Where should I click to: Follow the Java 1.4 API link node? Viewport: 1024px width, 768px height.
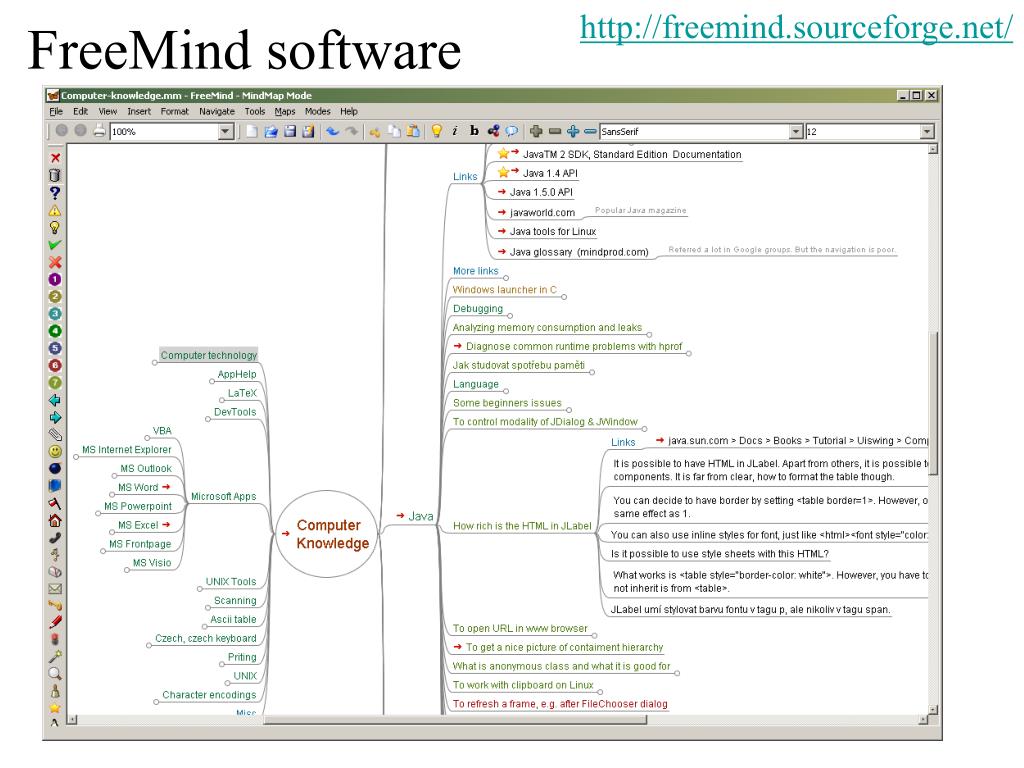pos(550,173)
